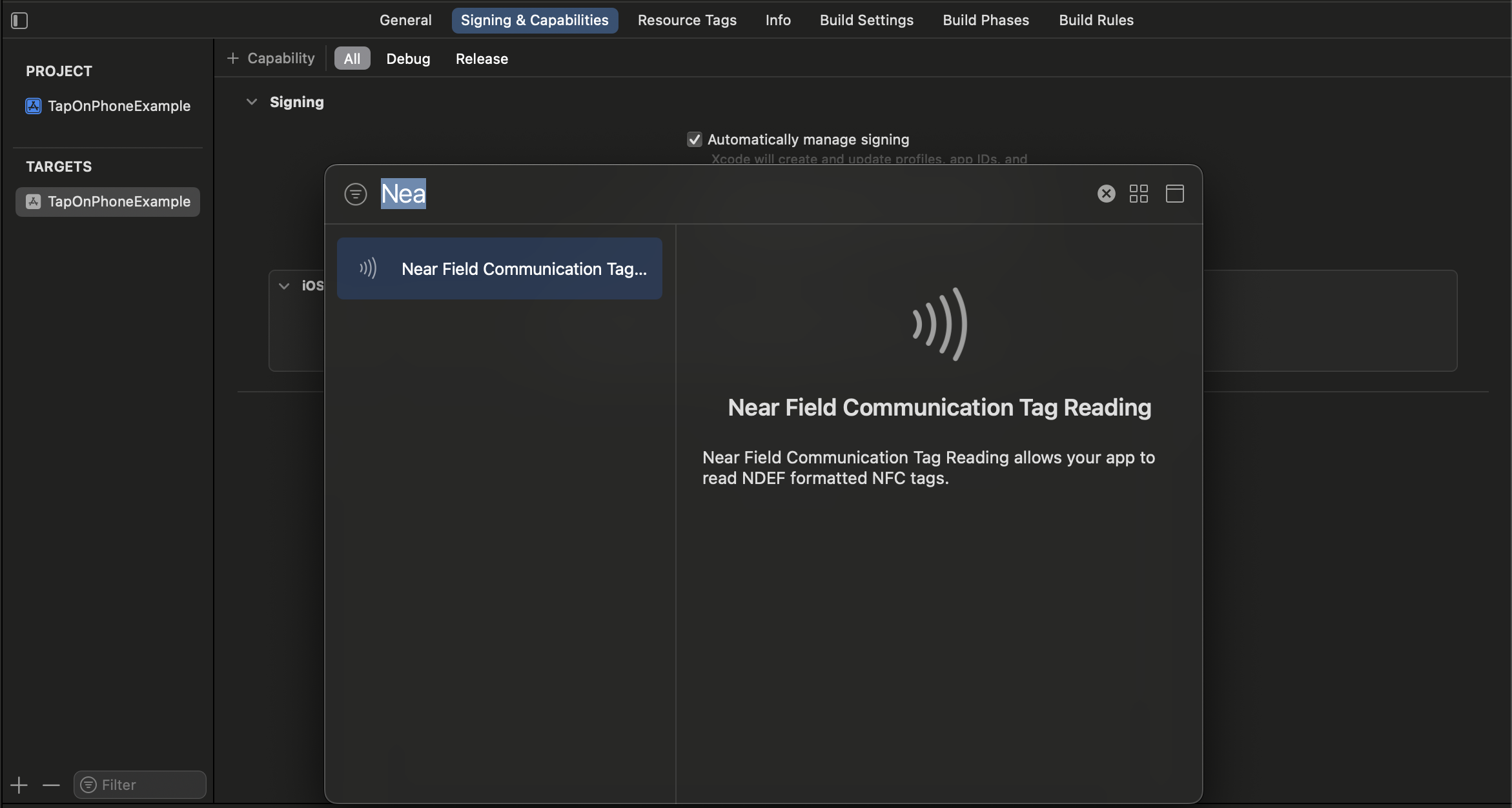Click the target app icon
Image resolution: width=1512 pixels, height=808 pixels.
pyautogui.click(x=34, y=202)
